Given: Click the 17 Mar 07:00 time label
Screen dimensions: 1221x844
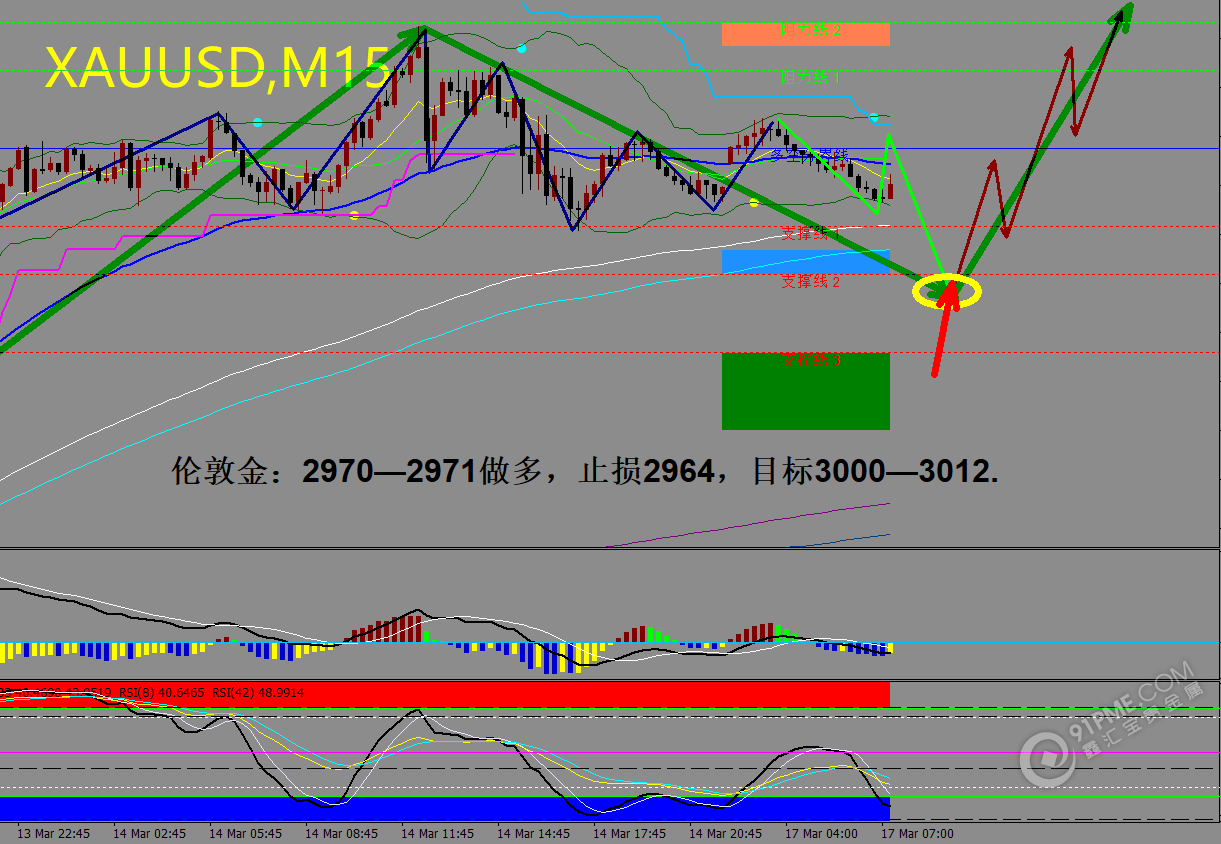Looking at the screenshot, I should pyautogui.click(x=917, y=833).
